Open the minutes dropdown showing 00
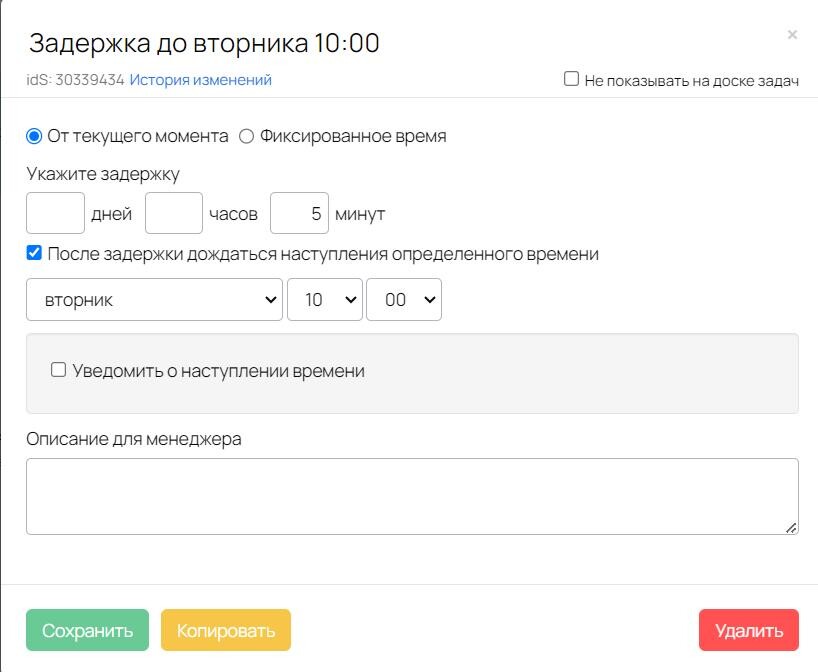The height and width of the screenshot is (672, 818). 403,300
